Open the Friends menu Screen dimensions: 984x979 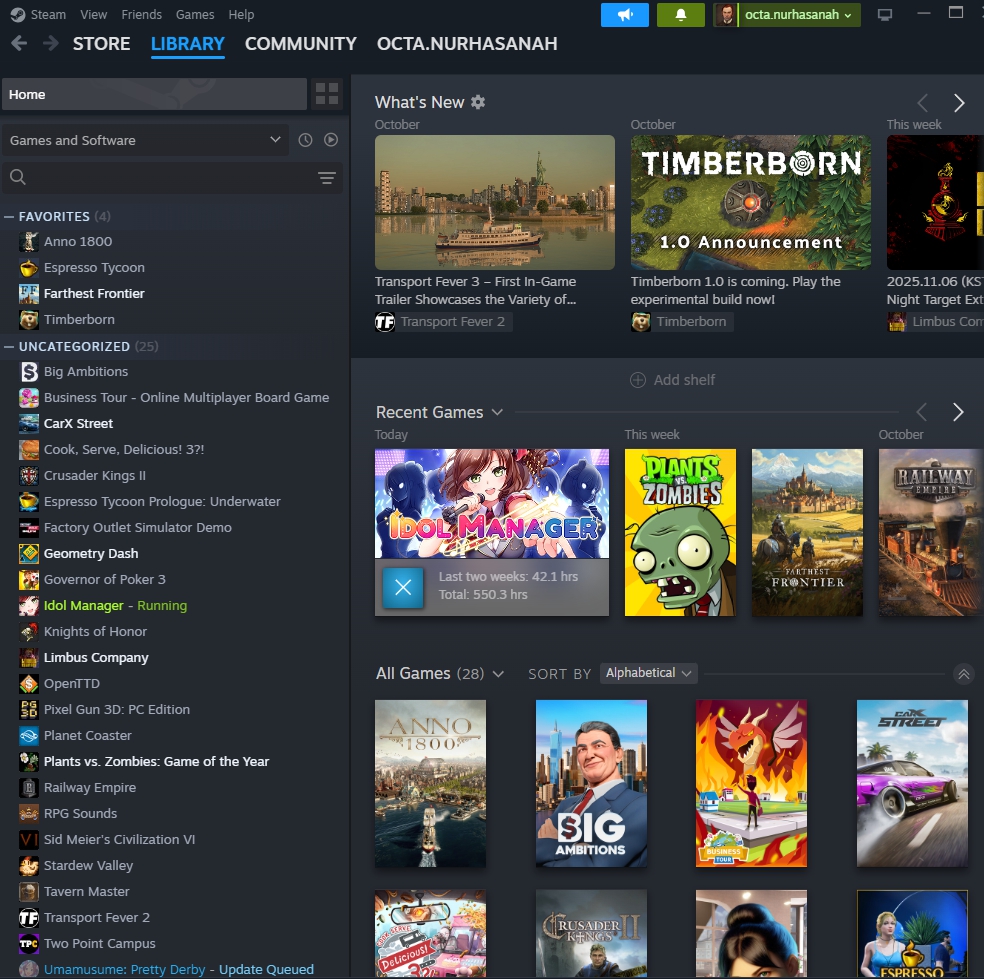click(x=141, y=15)
